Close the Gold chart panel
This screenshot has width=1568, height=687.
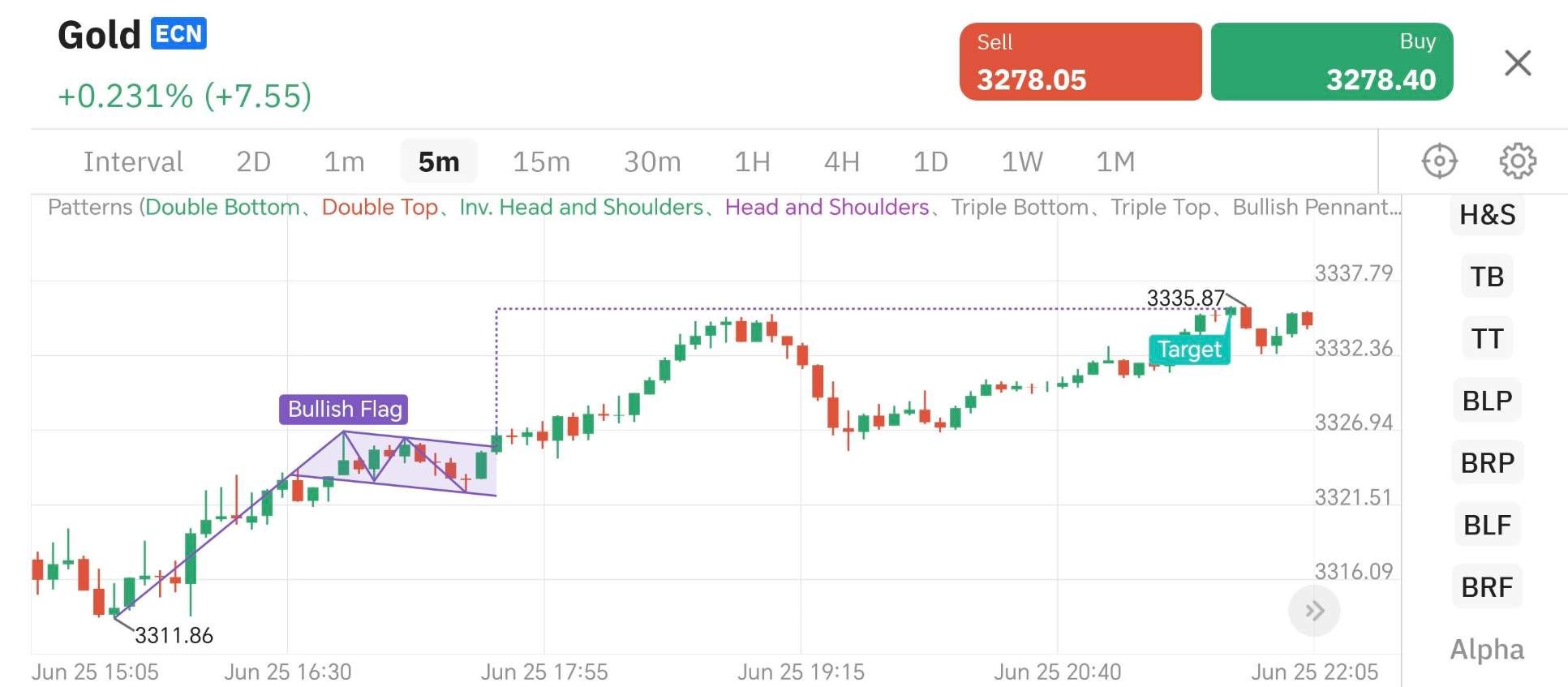coord(1517,62)
